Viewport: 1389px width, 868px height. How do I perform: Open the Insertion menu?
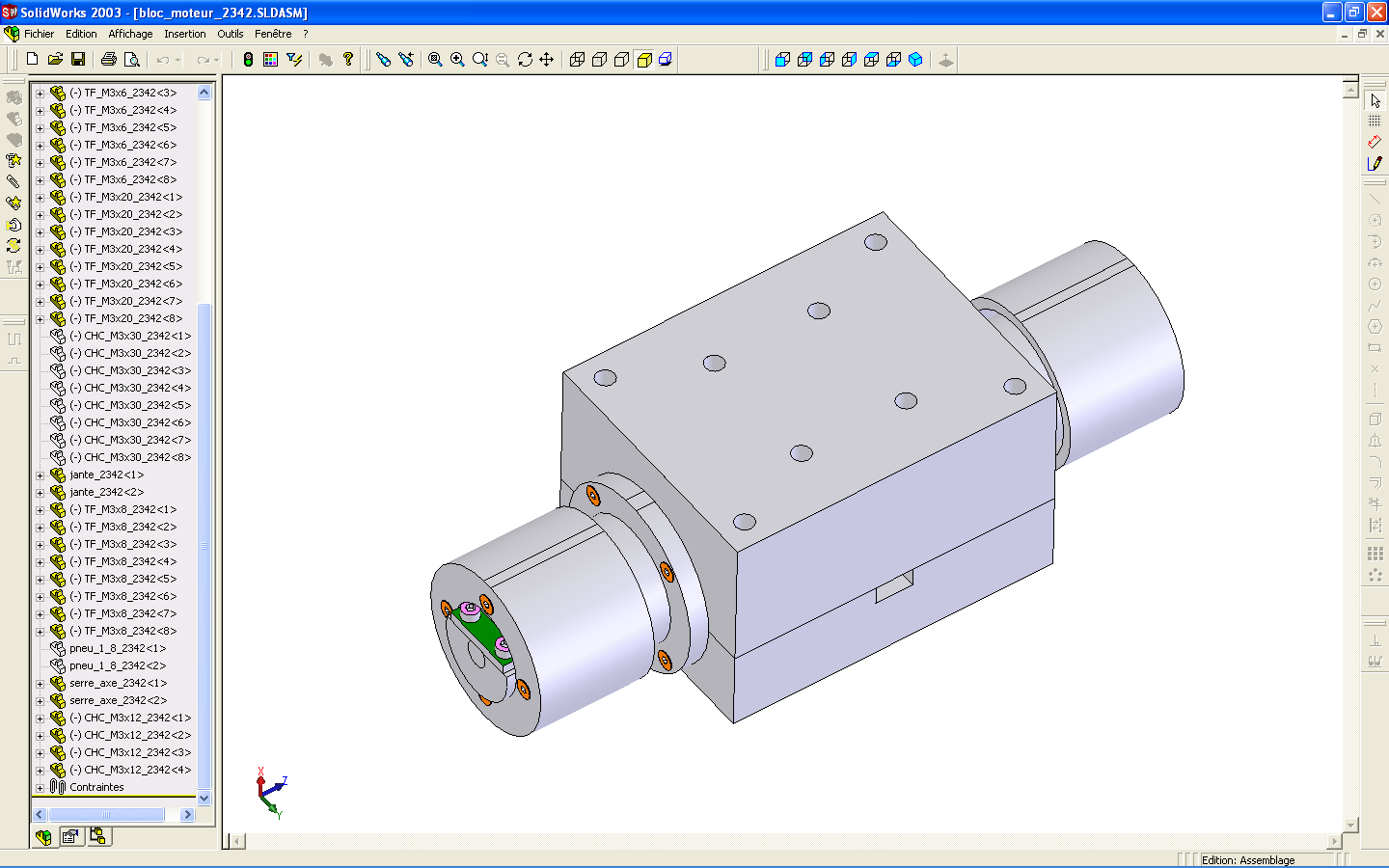click(x=184, y=34)
